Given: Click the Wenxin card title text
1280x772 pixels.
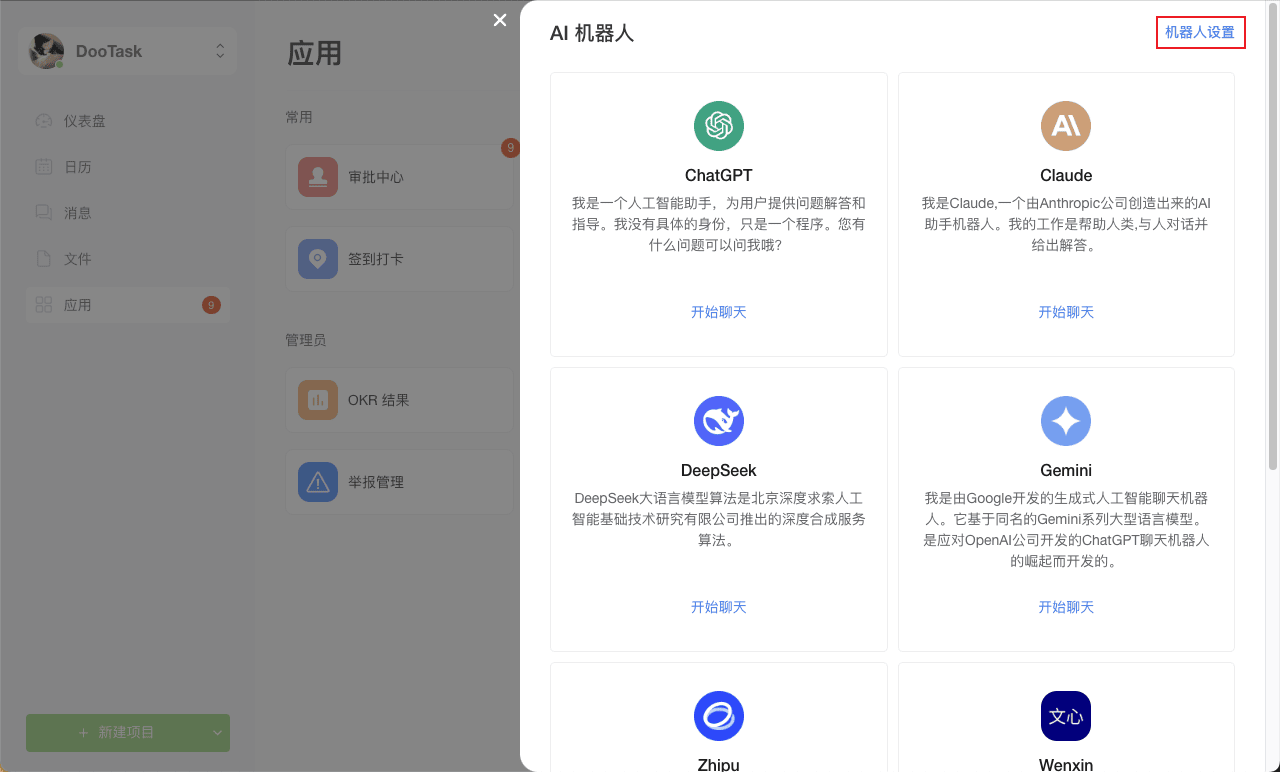Looking at the screenshot, I should click(x=1066, y=764).
